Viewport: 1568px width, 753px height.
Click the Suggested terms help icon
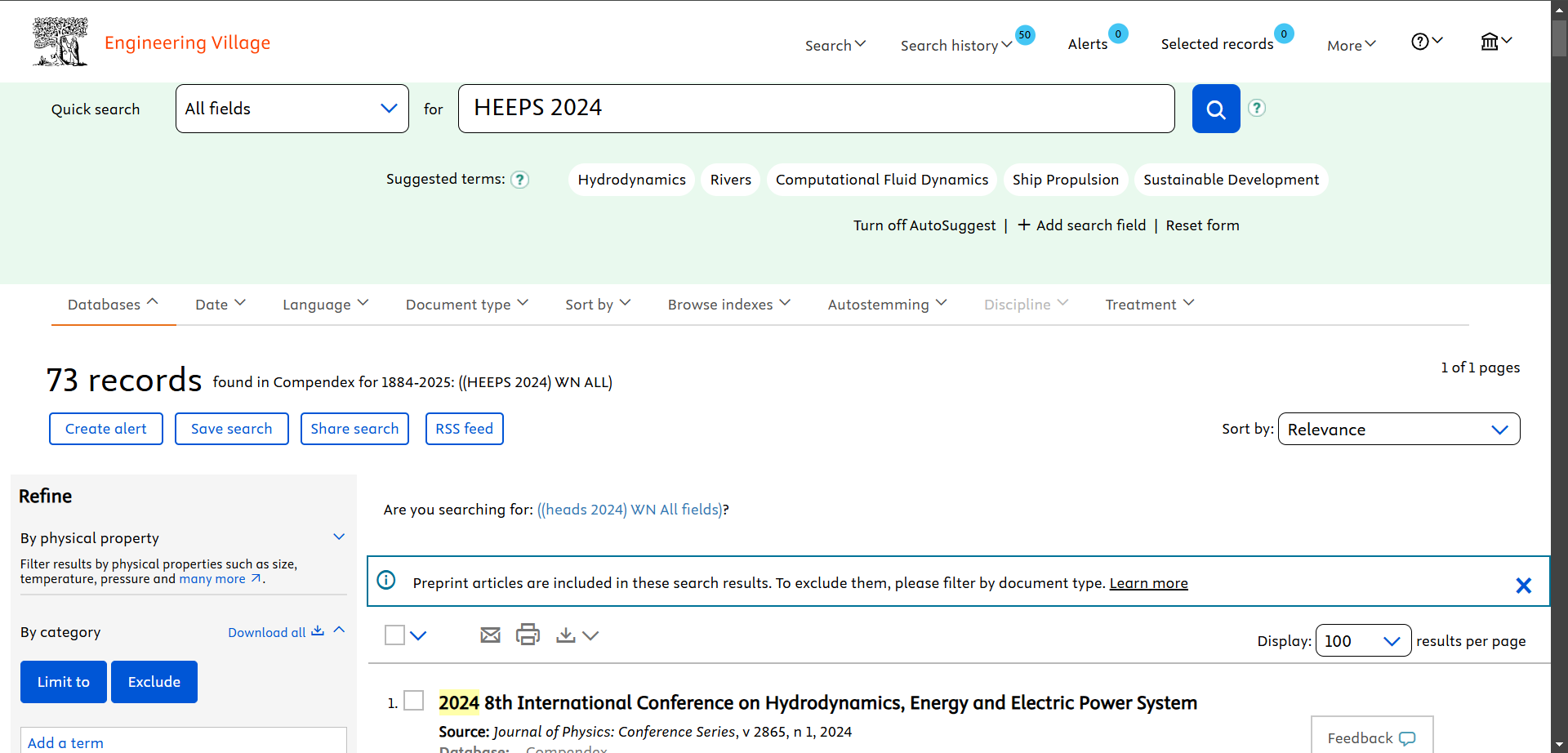click(x=519, y=180)
